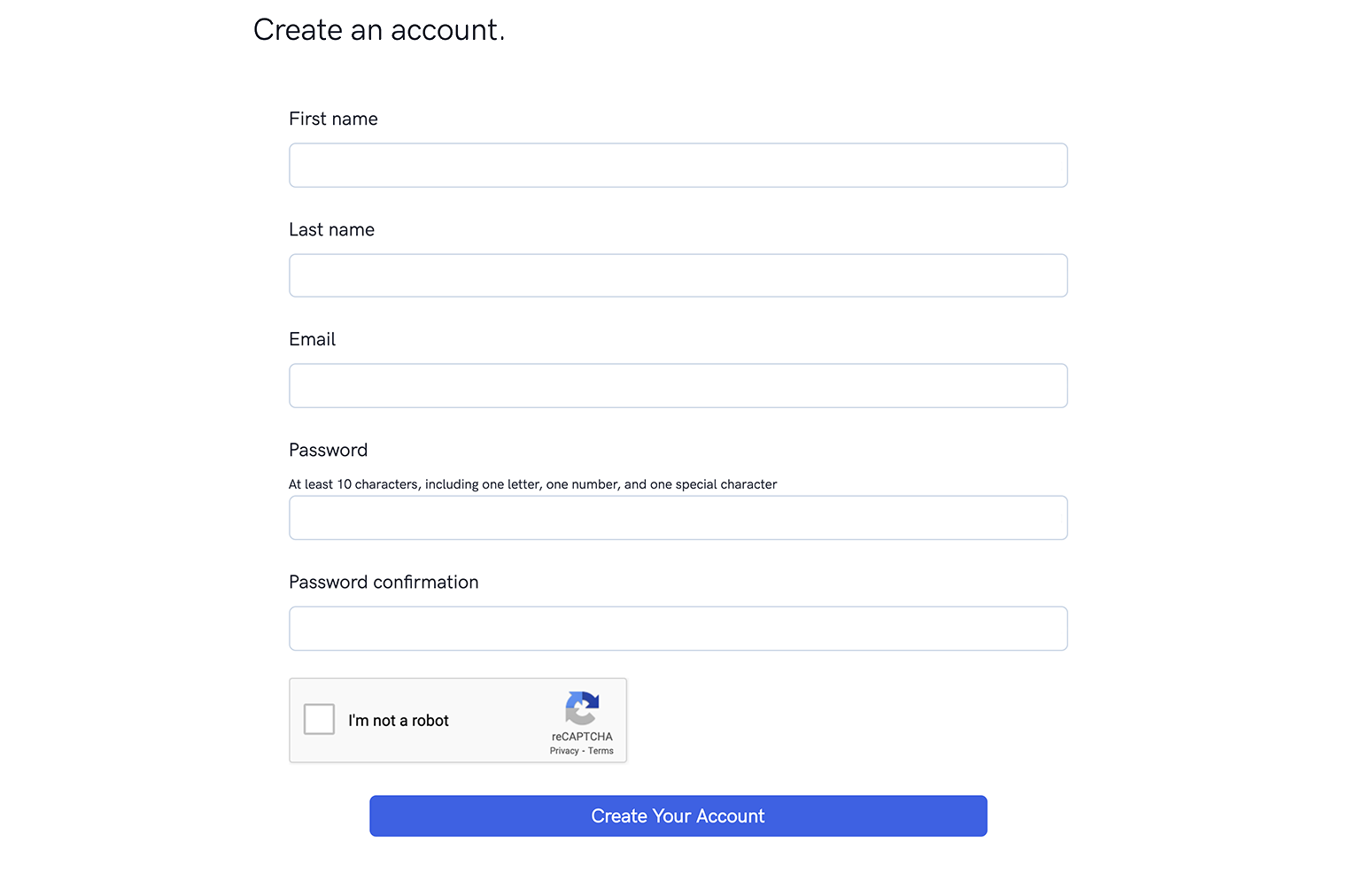Click the Last name label
The height and width of the screenshot is (896, 1364).
coord(331,229)
